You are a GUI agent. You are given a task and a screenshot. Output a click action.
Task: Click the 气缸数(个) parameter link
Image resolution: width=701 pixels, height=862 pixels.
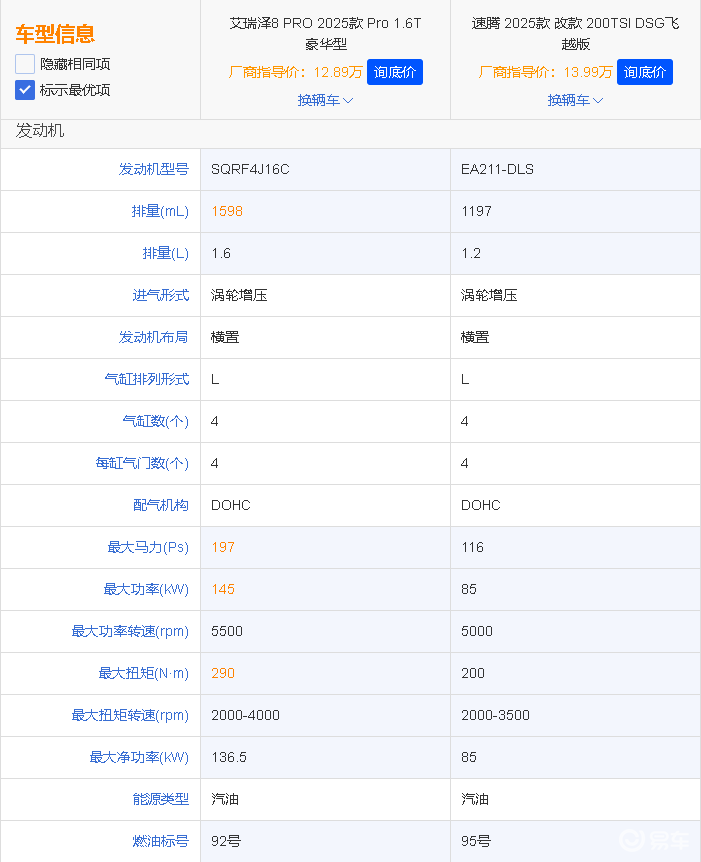pyautogui.click(x=156, y=421)
